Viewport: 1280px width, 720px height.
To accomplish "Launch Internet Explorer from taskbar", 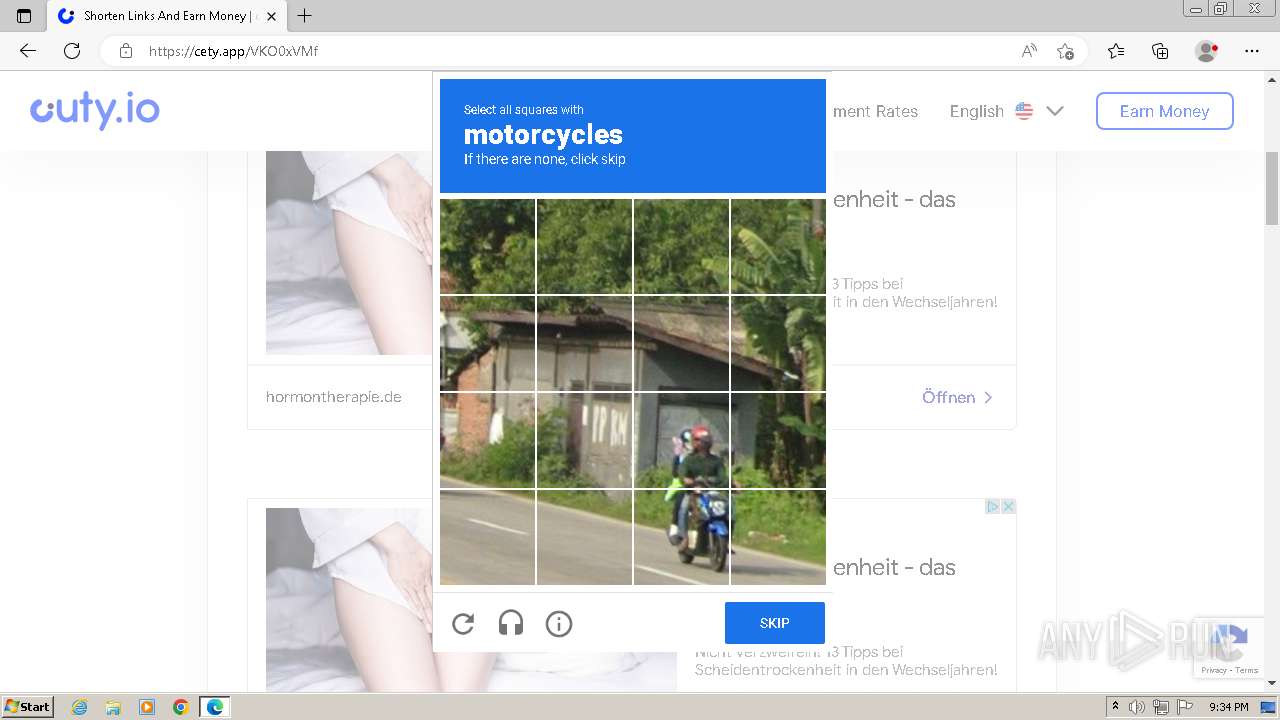I will (x=80, y=707).
